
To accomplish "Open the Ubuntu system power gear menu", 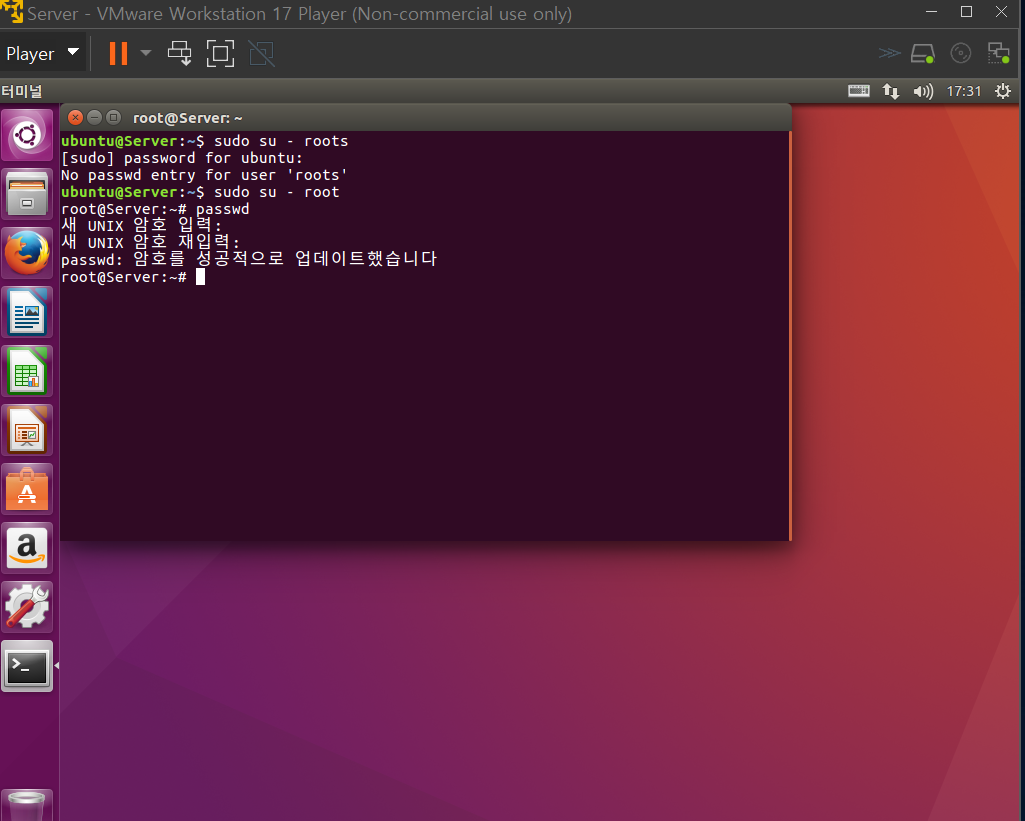I will 1003,91.
